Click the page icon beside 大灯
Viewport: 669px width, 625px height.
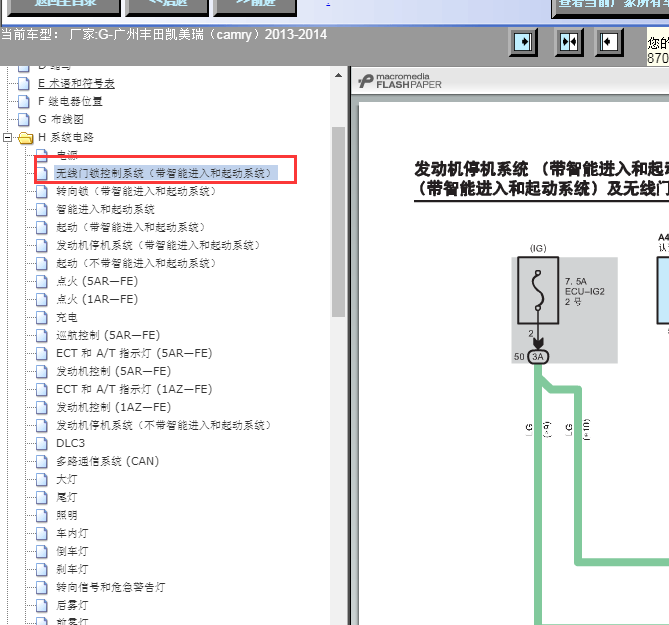coord(42,479)
